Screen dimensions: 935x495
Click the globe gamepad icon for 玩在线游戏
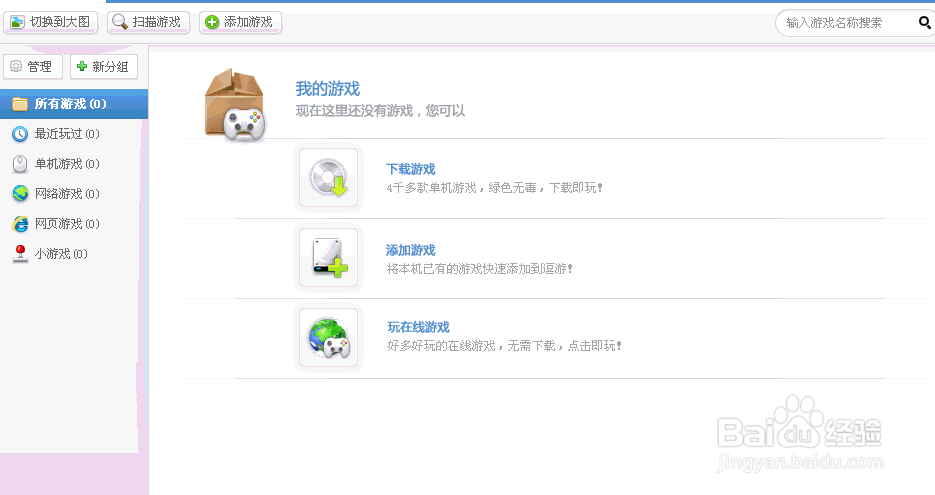point(329,338)
